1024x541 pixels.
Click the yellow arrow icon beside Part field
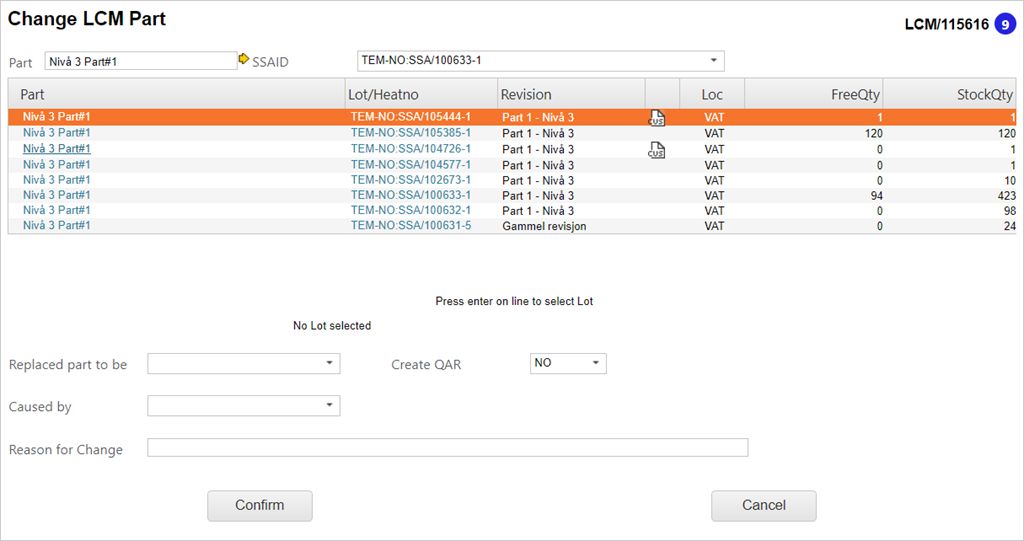pyautogui.click(x=243, y=60)
